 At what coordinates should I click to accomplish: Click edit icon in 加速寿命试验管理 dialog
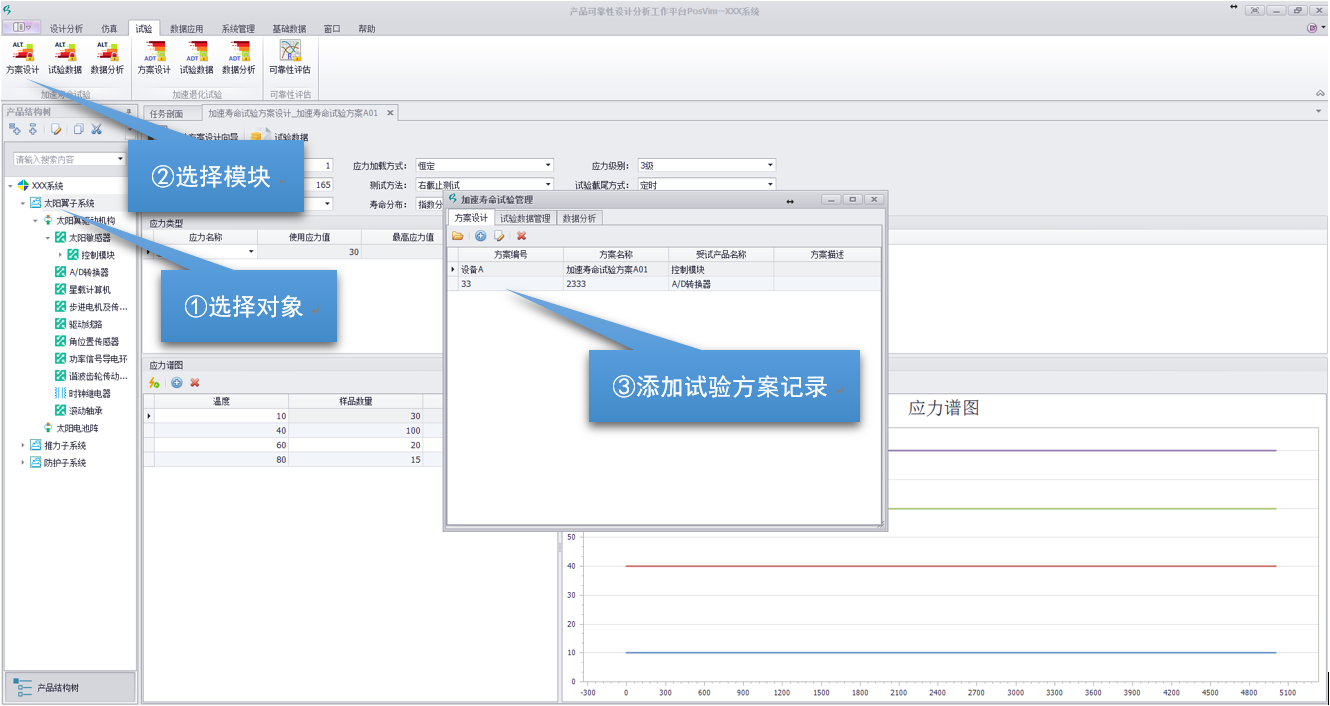click(500, 236)
